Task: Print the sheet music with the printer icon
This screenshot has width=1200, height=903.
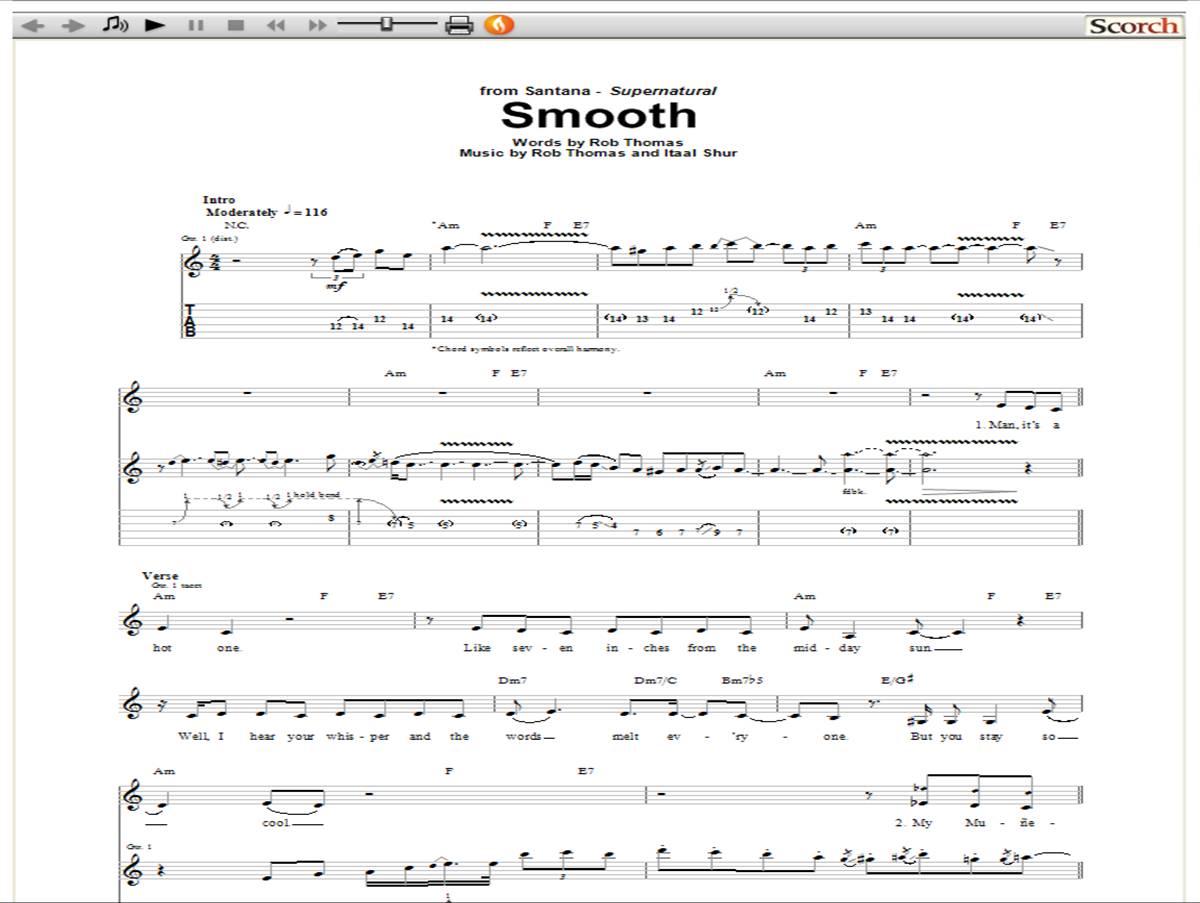Action: point(459,25)
